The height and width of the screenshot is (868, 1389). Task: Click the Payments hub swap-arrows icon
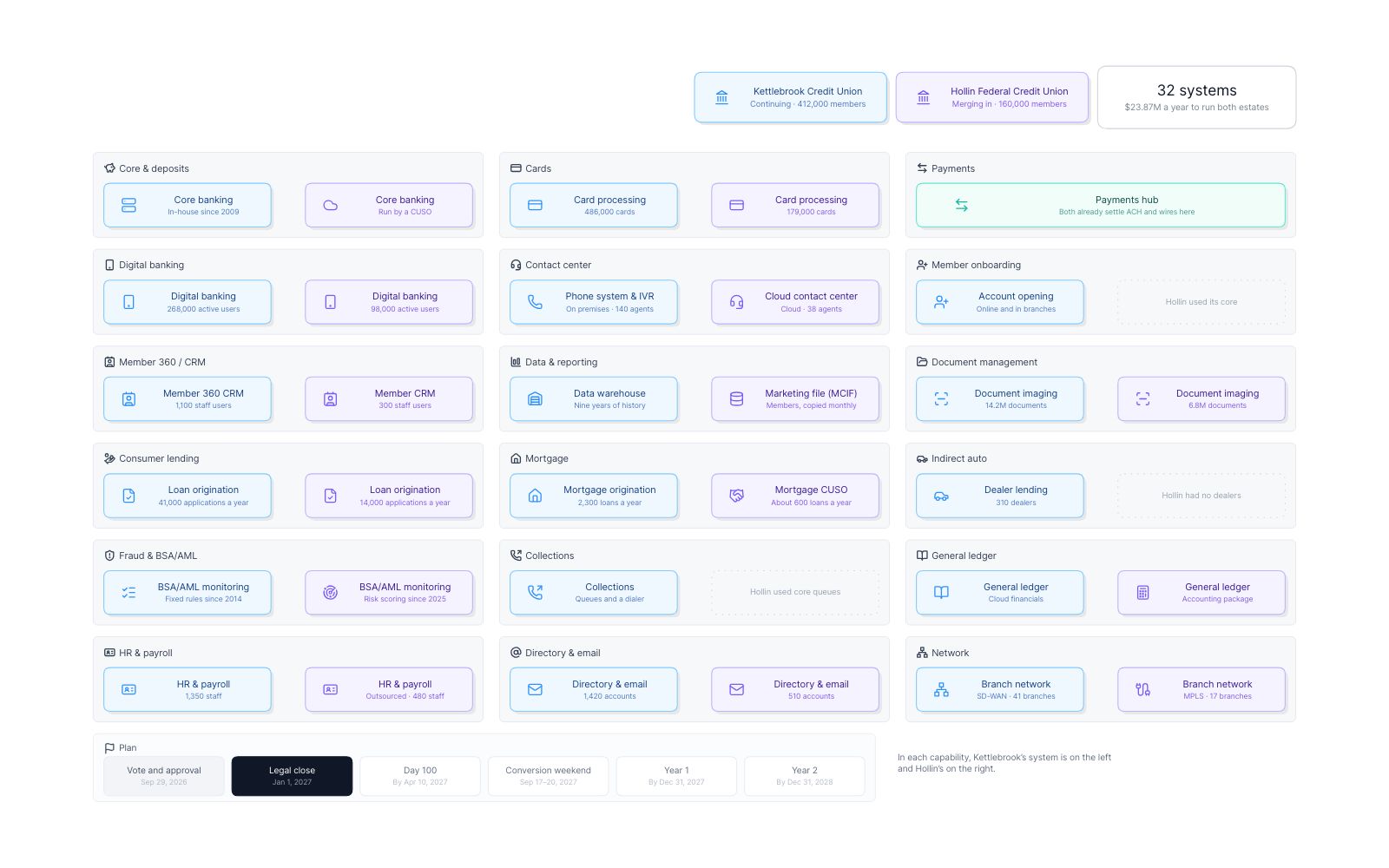pos(961,205)
